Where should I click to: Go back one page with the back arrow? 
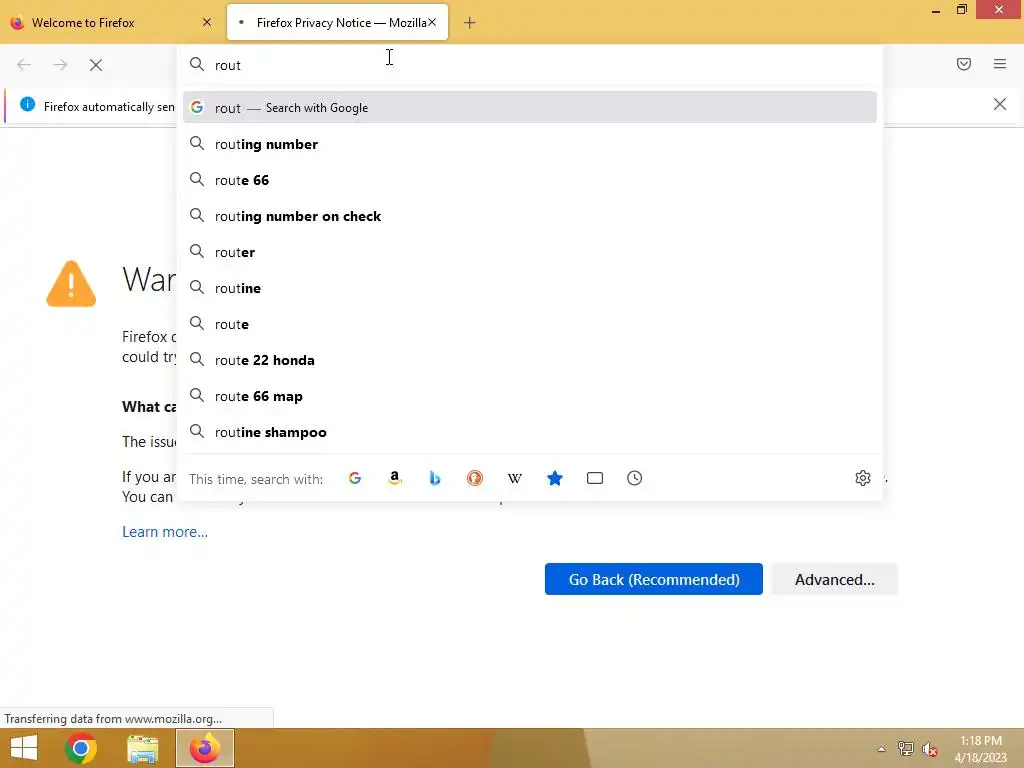[24, 65]
